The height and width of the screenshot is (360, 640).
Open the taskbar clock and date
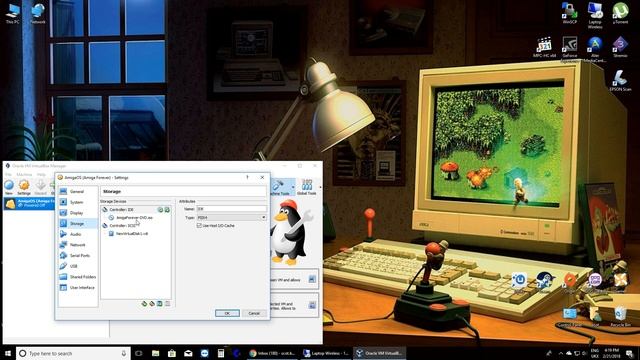click(611, 353)
